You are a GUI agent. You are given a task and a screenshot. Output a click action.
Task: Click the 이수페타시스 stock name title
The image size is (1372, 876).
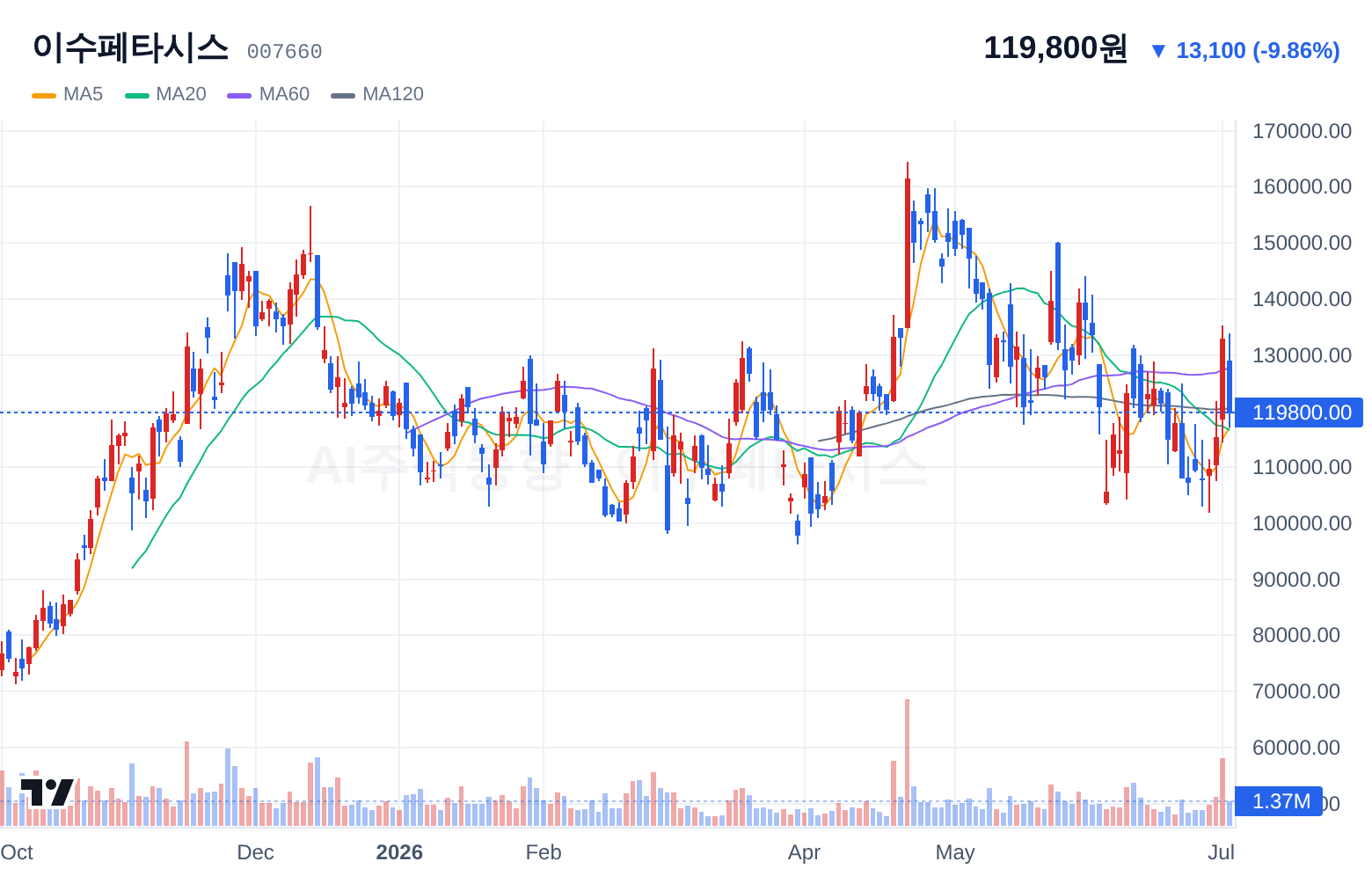pos(130,47)
